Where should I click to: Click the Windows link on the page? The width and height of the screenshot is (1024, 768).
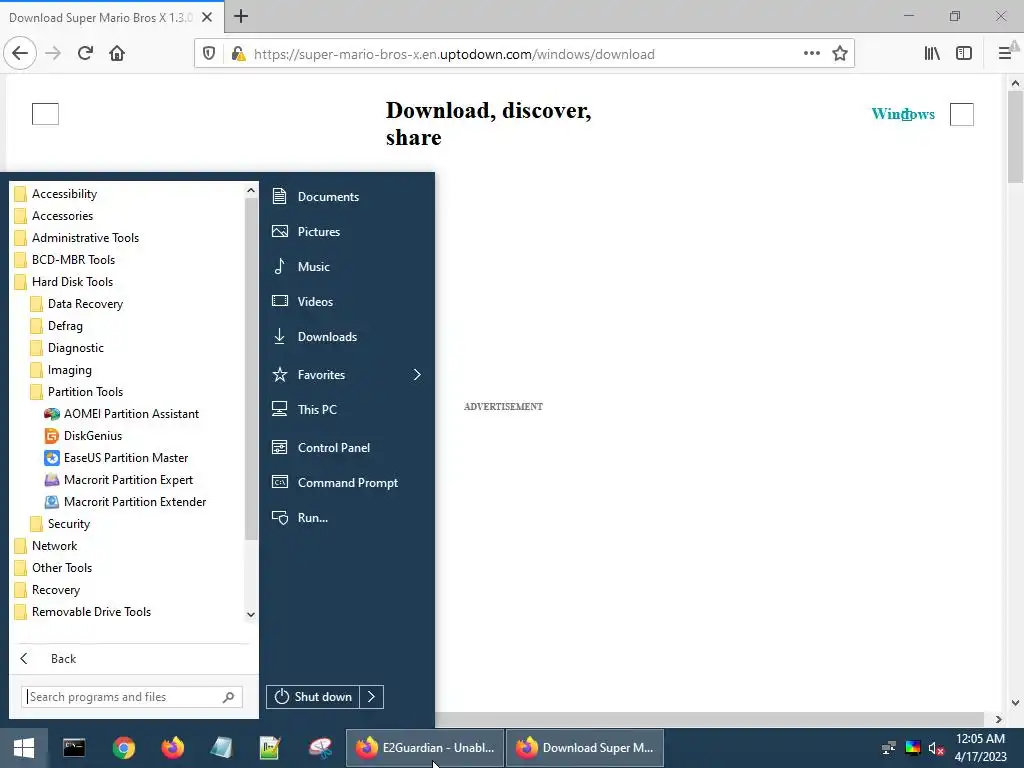coord(903,114)
